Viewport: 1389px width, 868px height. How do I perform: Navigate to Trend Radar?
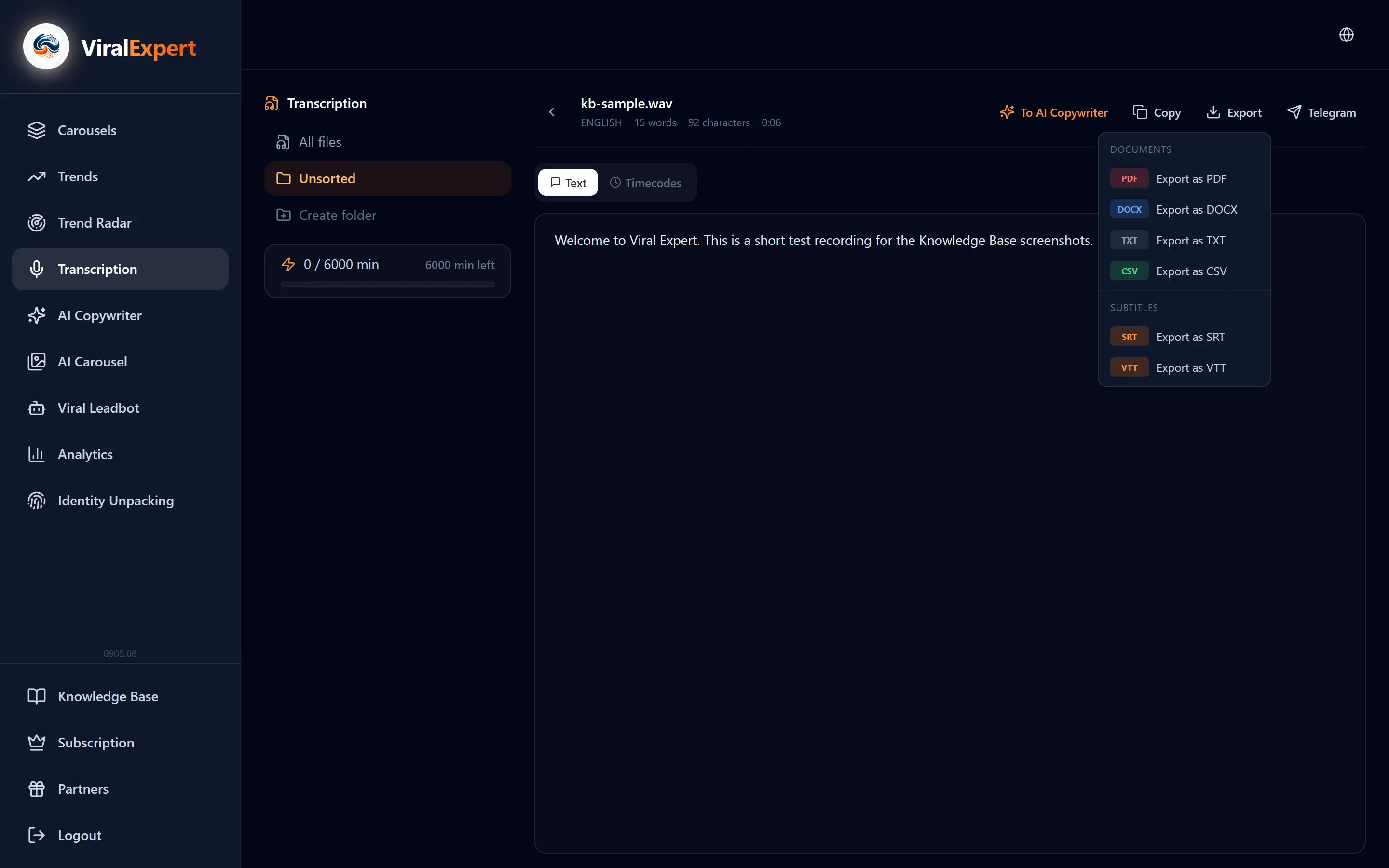(120, 223)
